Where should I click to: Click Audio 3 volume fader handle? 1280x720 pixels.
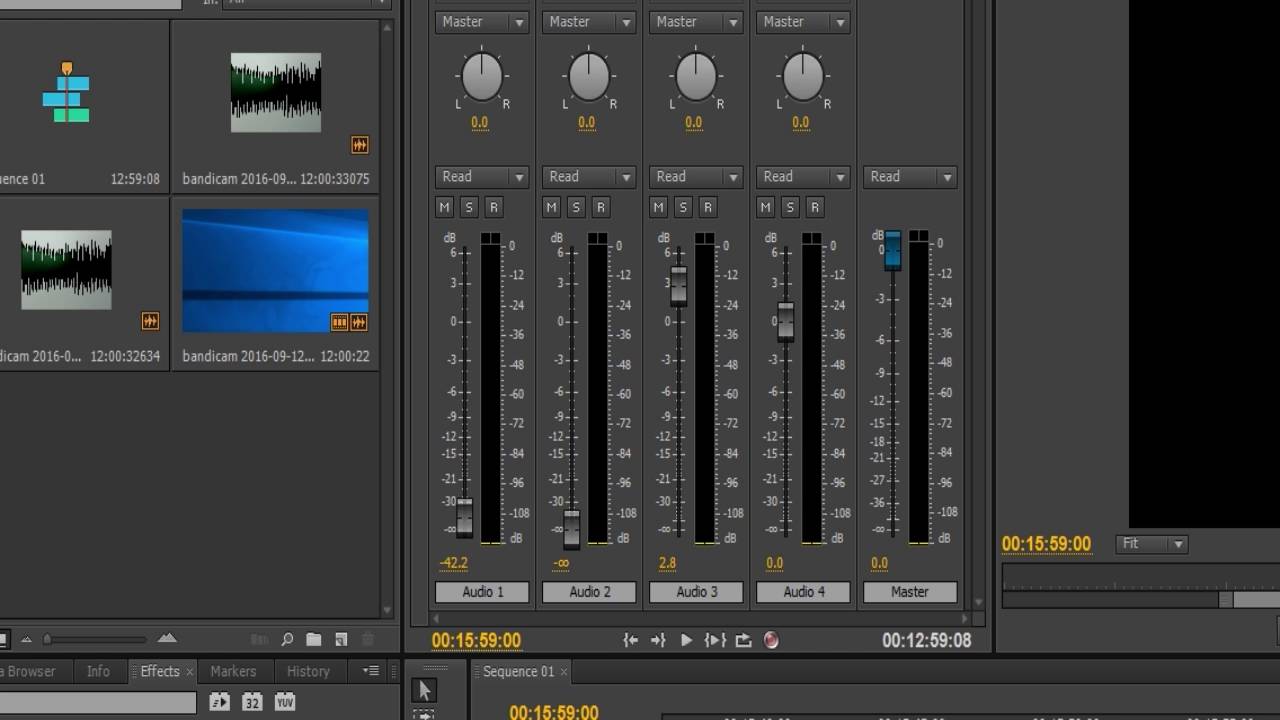tap(678, 286)
